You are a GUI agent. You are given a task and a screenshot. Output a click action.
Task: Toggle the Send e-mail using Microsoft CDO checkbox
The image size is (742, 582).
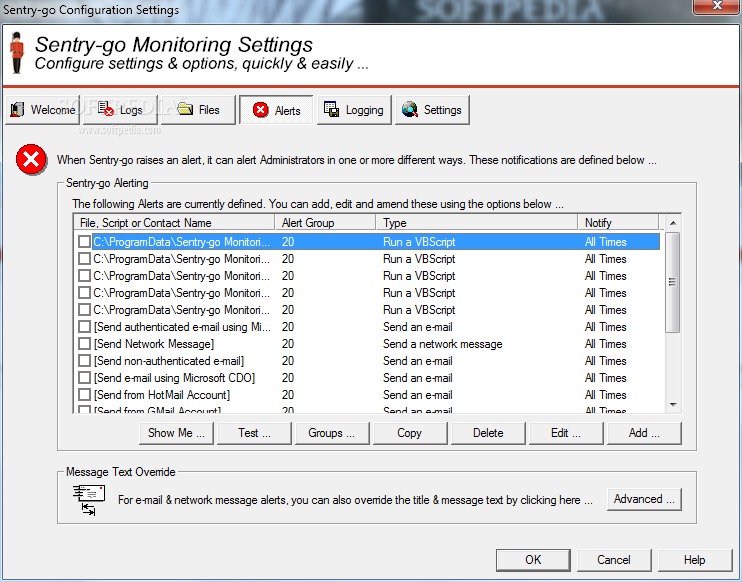click(x=84, y=378)
